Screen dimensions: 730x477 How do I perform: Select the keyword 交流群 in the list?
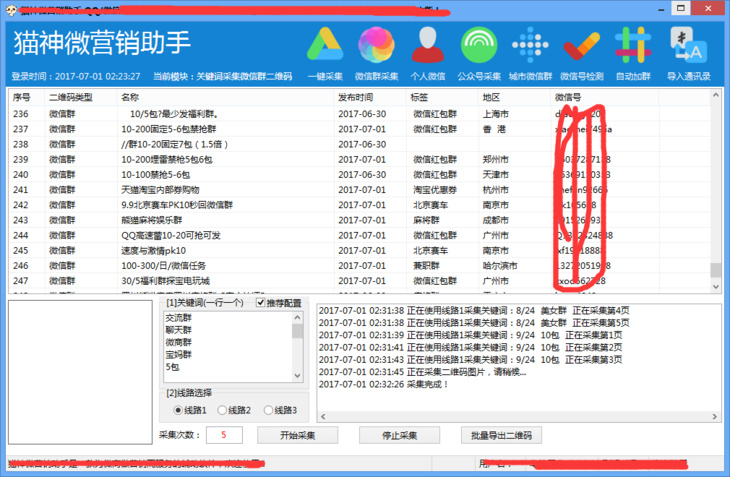(x=179, y=318)
